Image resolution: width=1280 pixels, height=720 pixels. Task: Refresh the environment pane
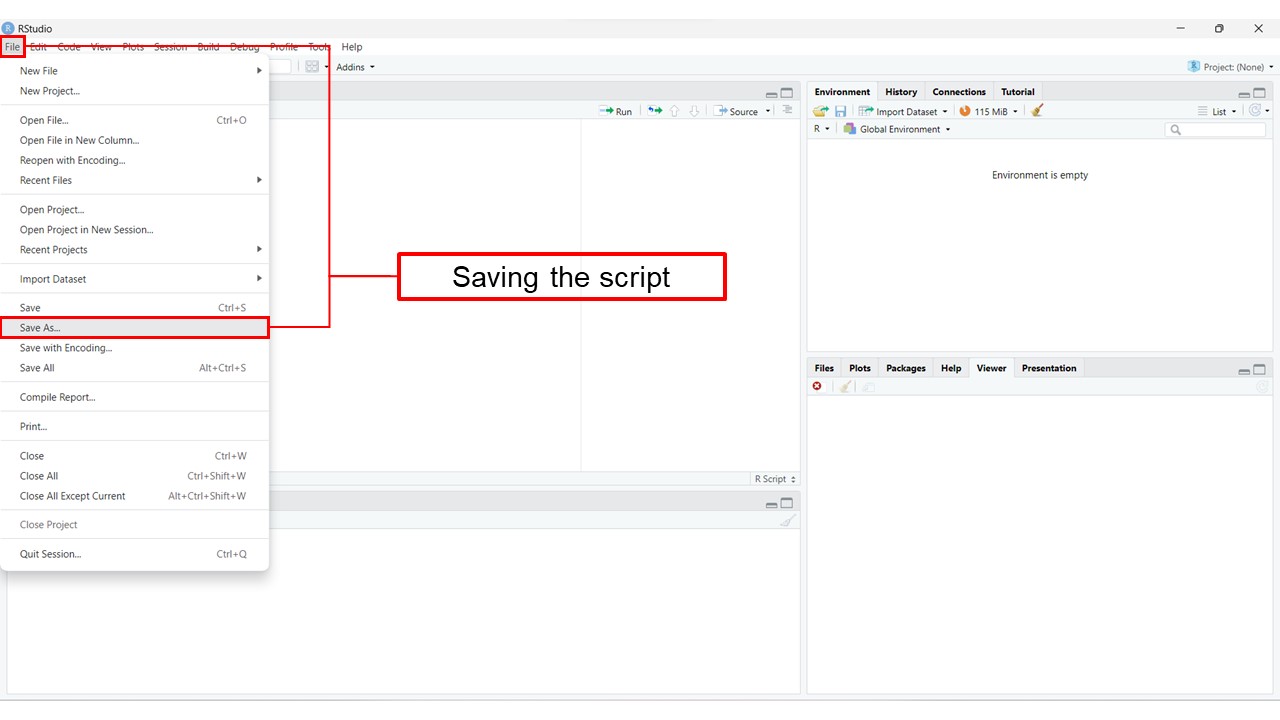(1255, 111)
